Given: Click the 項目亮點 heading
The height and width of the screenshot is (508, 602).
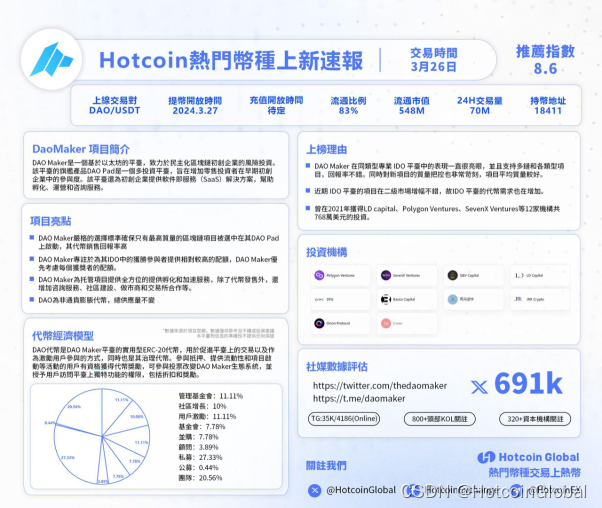Looking at the screenshot, I should tap(51, 221).
